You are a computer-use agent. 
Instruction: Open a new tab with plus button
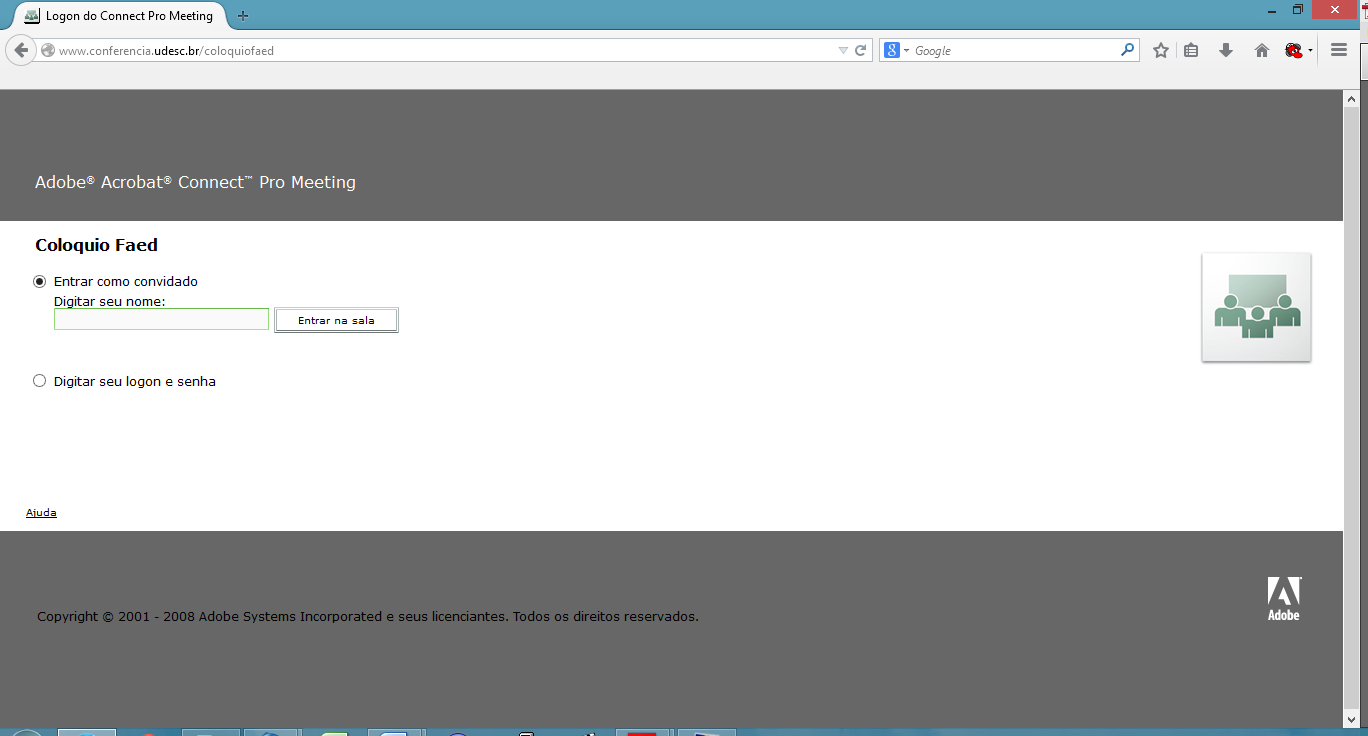243,16
